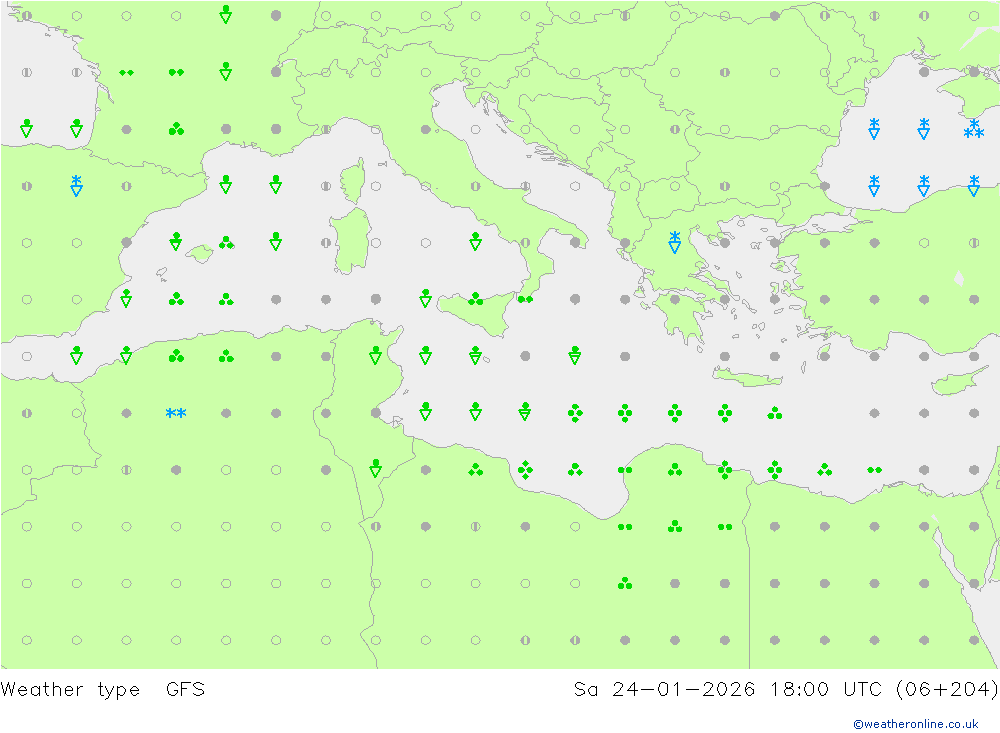The height and width of the screenshot is (733, 1000).
Task: Click the blue double-snowflake symbol over Algeria
Action: tap(176, 413)
